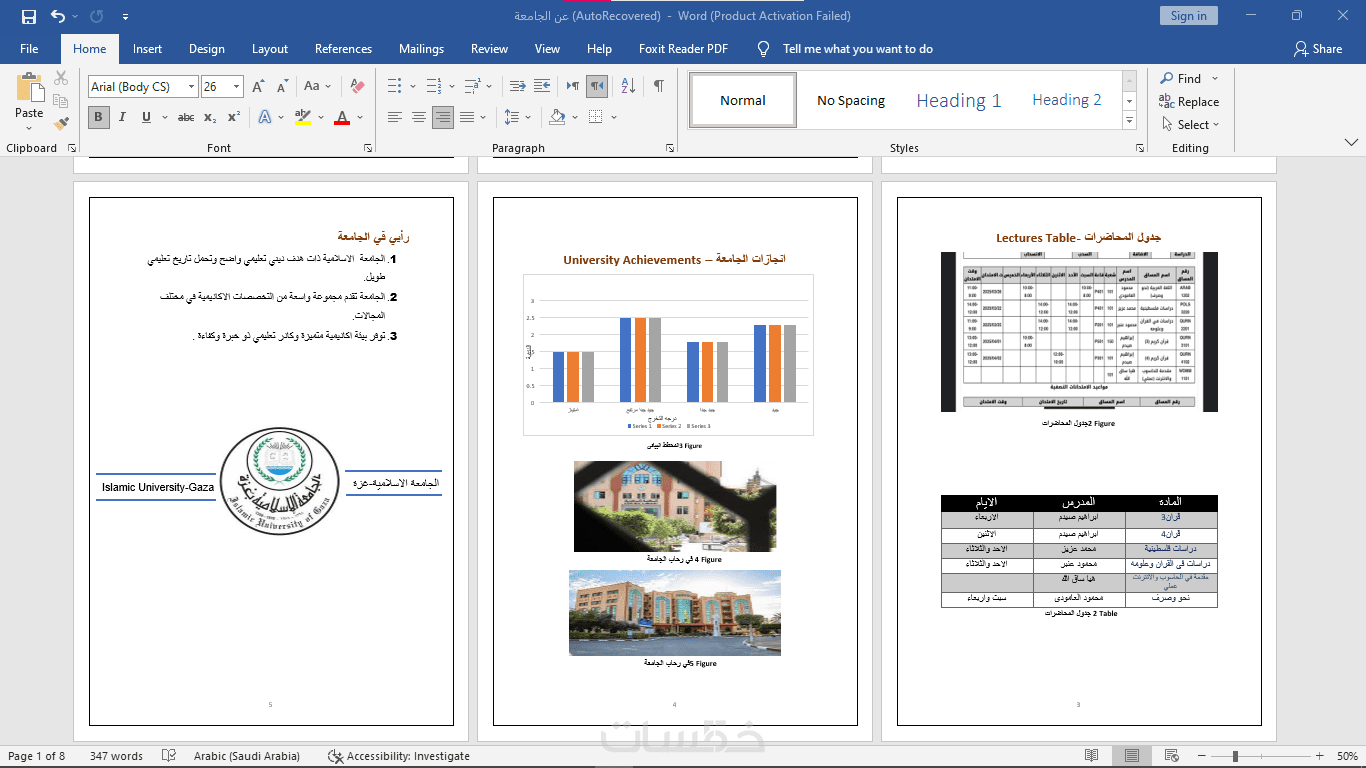The width and height of the screenshot is (1366, 768).
Task: Apply the yellow text highlight color
Action: click(303, 117)
